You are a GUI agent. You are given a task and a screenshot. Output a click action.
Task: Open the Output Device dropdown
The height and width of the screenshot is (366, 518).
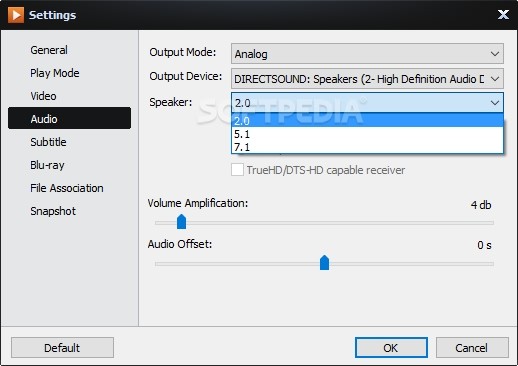(367, 79)
